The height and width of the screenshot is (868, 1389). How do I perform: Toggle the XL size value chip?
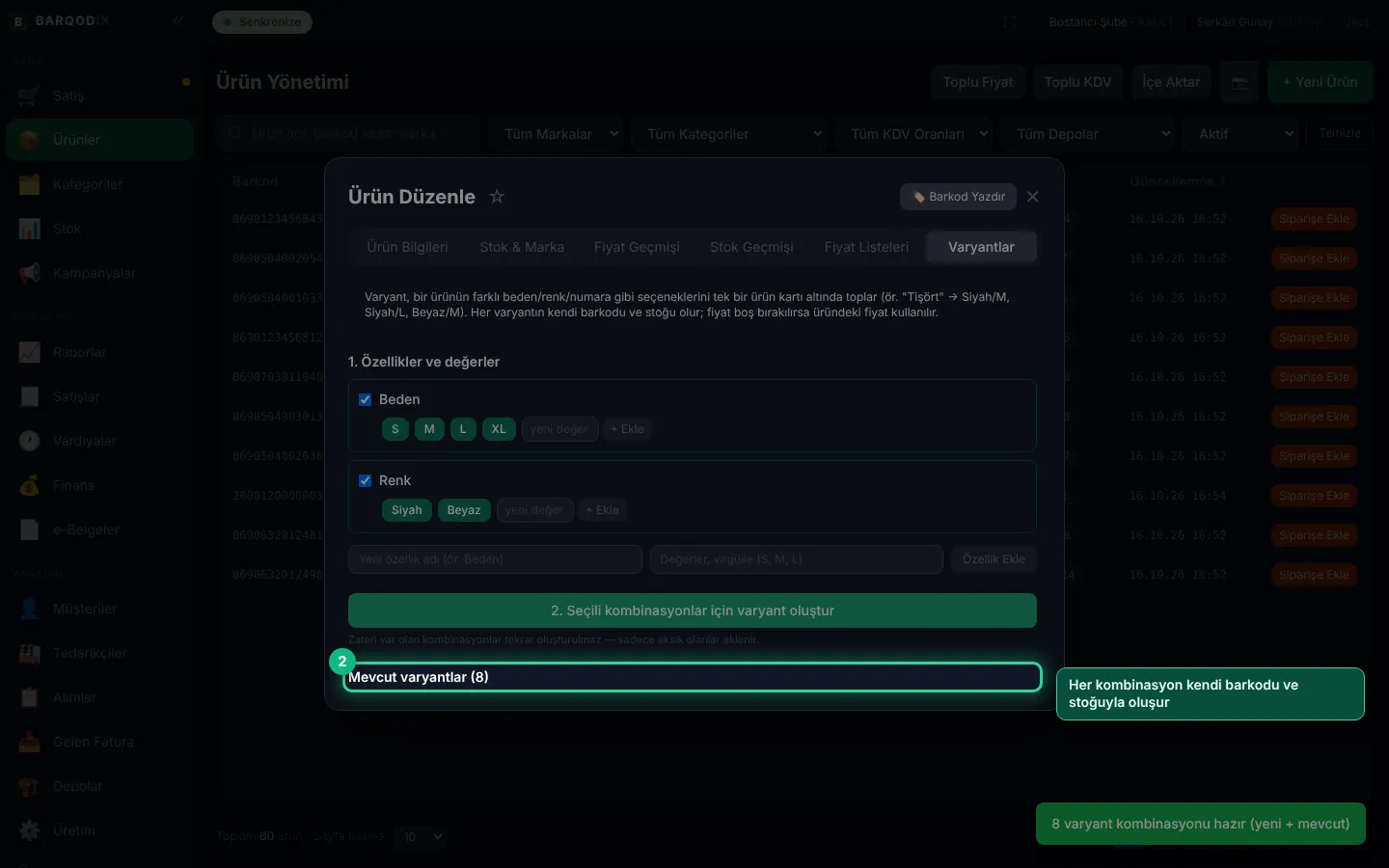[499, 429]
